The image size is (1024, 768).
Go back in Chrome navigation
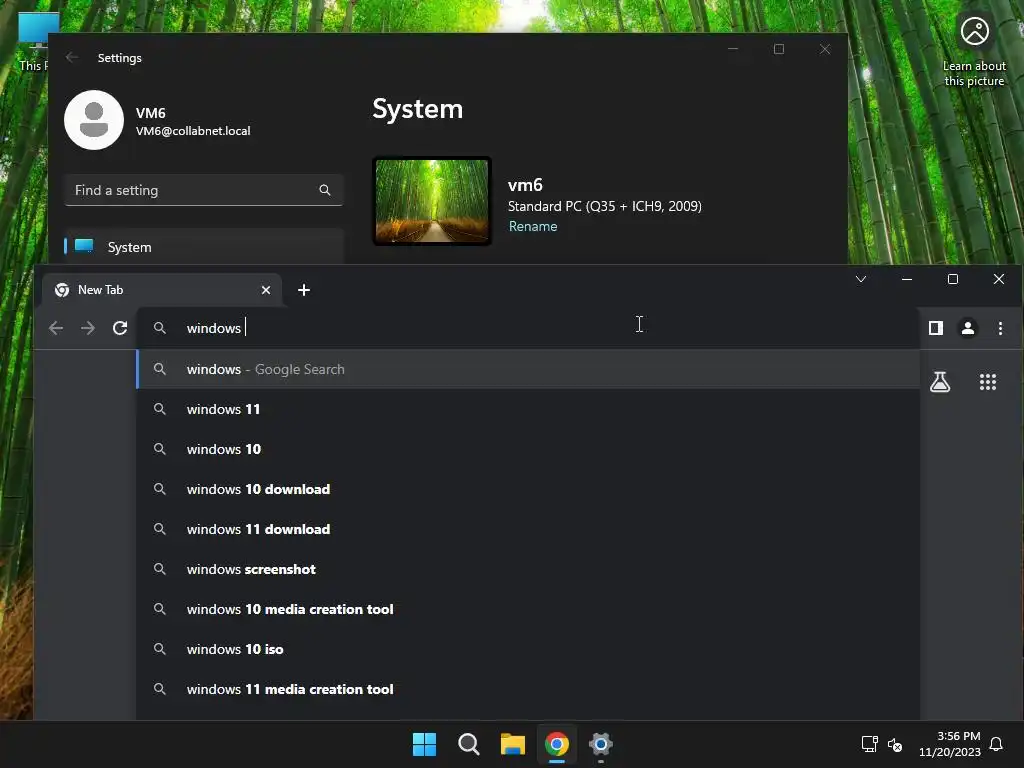pos(56,328)
